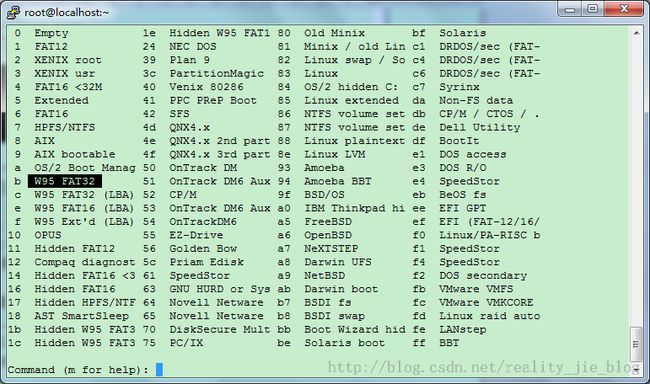Click the 'EFI GPT' entry
The image size is (650, 384).
pos(463,208)
